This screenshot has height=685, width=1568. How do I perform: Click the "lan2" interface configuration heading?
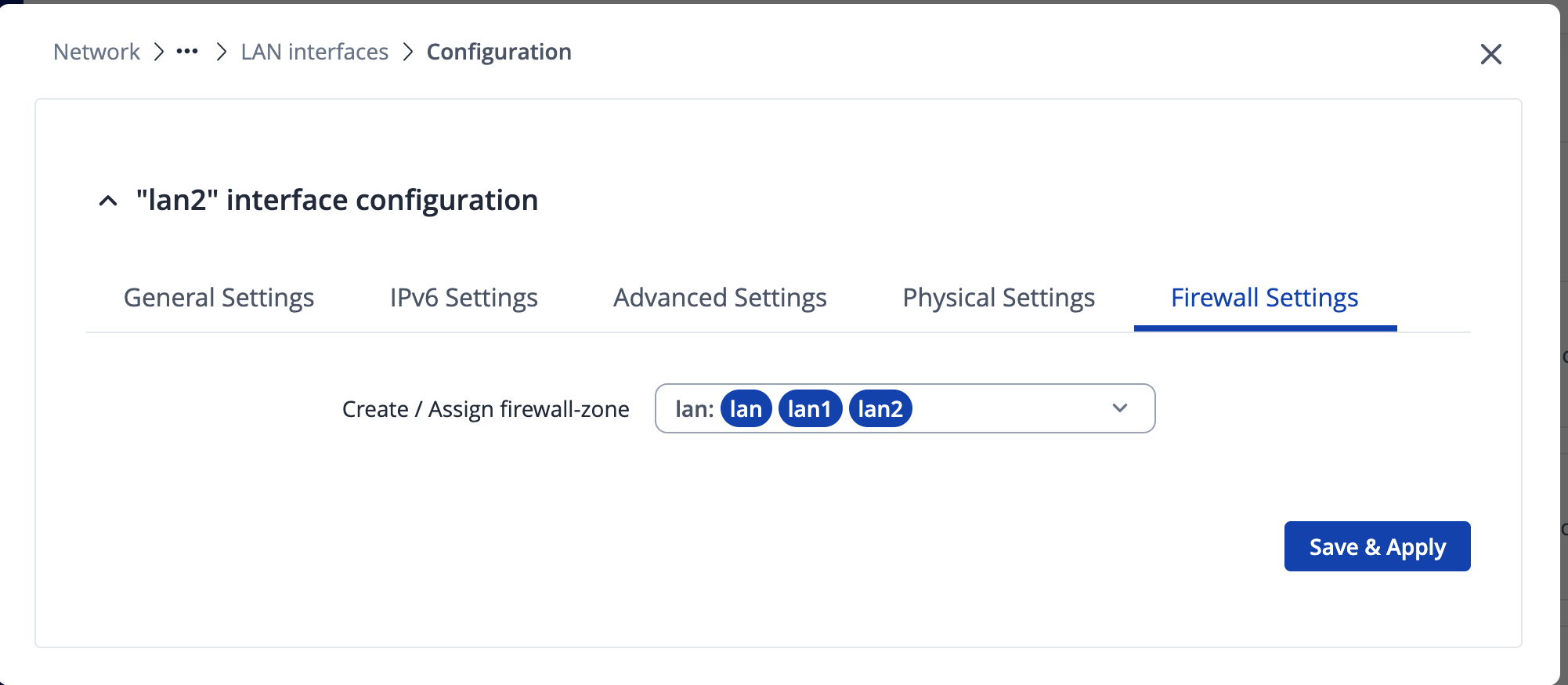(337, 201)
